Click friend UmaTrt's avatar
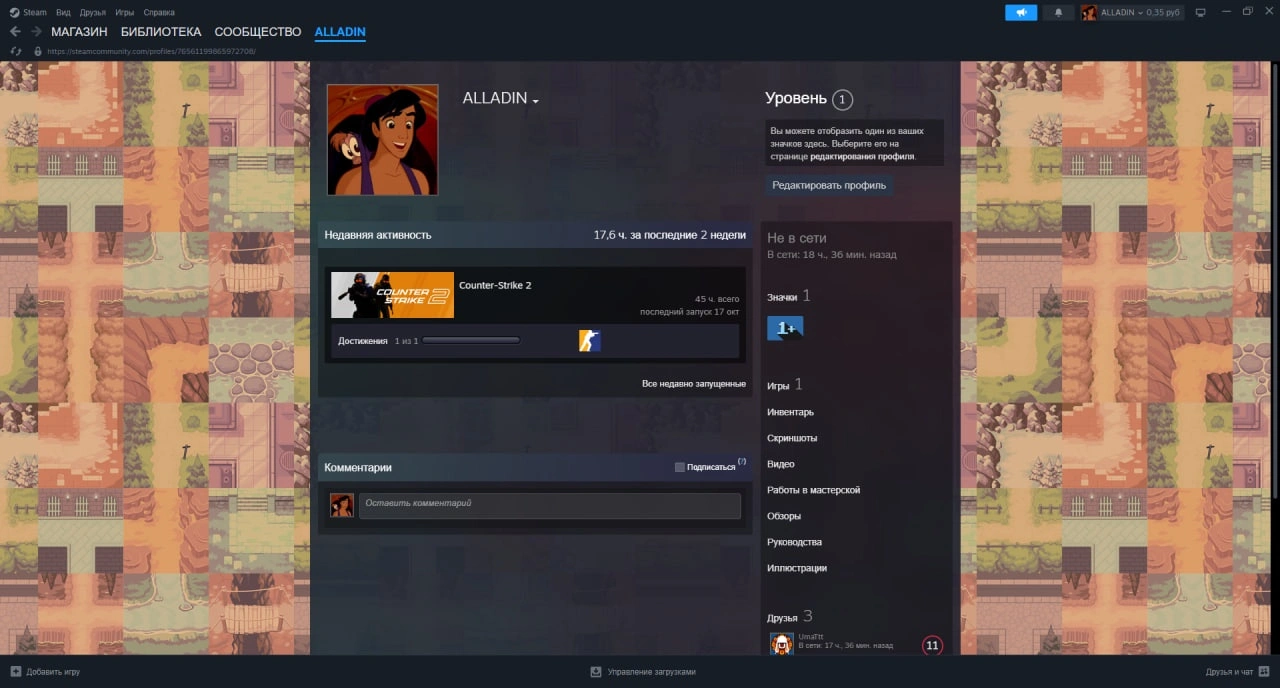 (x=782, y=643)
